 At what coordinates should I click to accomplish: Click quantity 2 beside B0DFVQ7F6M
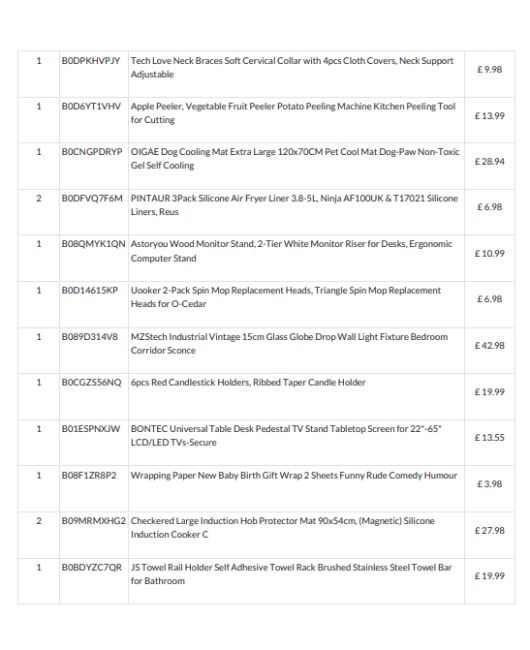[39, 199]
